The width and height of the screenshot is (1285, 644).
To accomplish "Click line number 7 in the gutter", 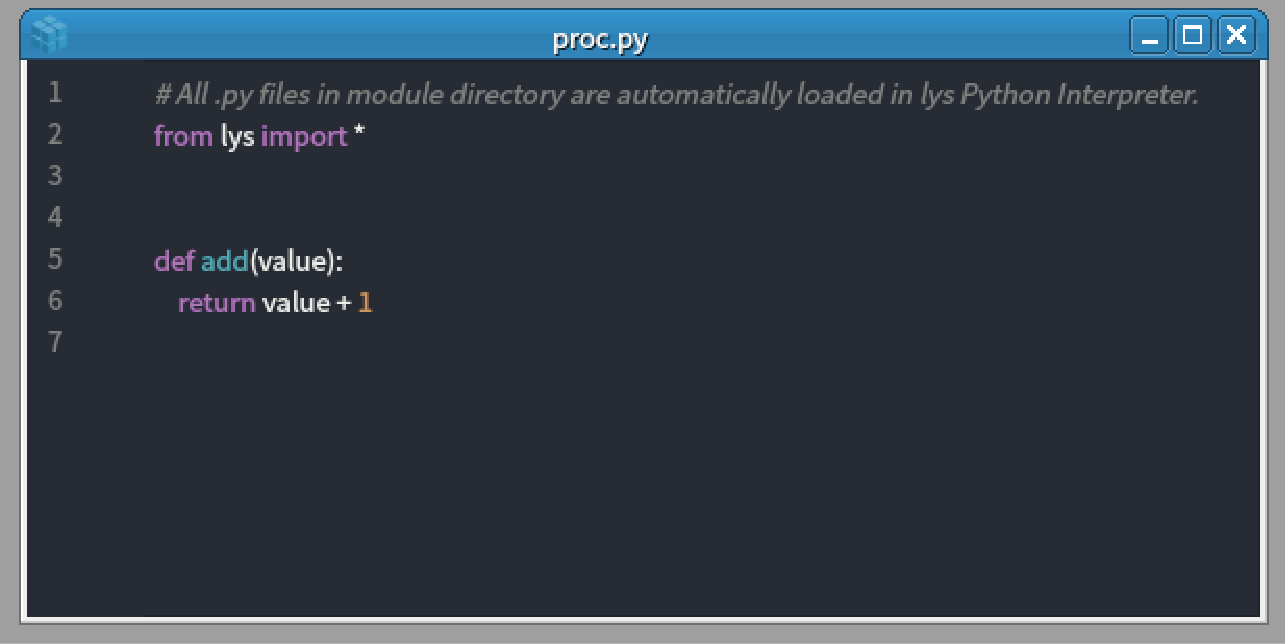I will coord(55,343).
